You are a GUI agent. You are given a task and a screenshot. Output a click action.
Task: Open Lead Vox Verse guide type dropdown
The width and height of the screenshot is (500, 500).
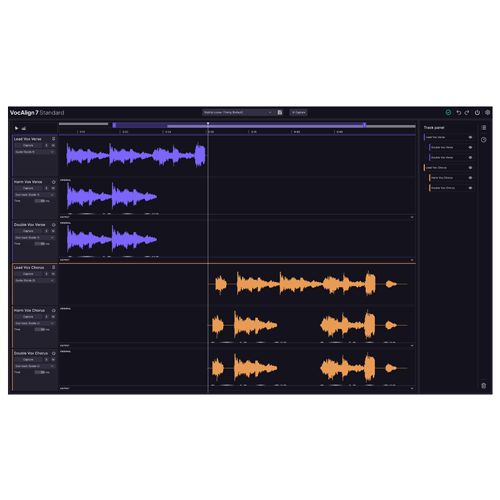click(x=34, y=152)
